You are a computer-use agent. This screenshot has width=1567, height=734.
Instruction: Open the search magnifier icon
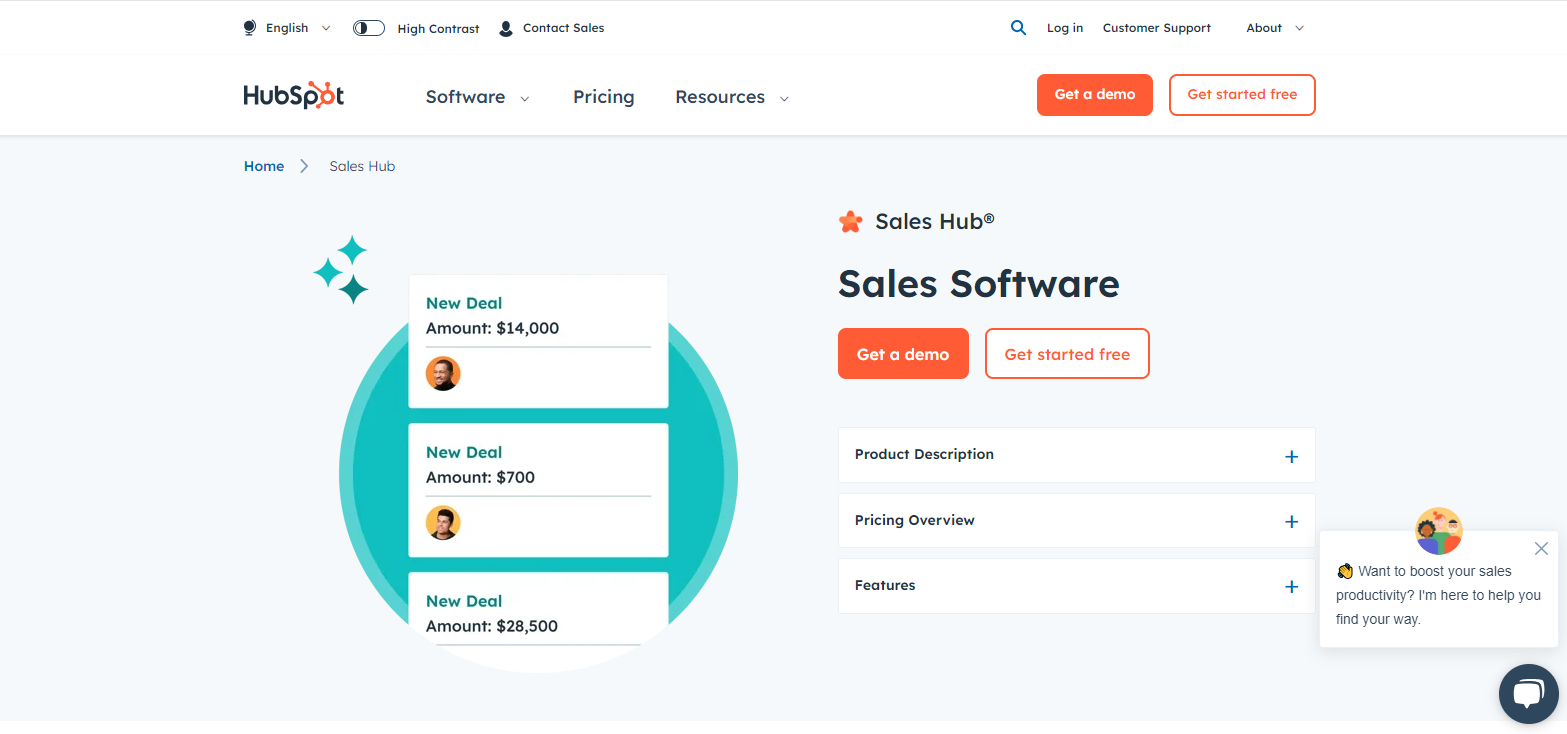tap(1018, 28)
